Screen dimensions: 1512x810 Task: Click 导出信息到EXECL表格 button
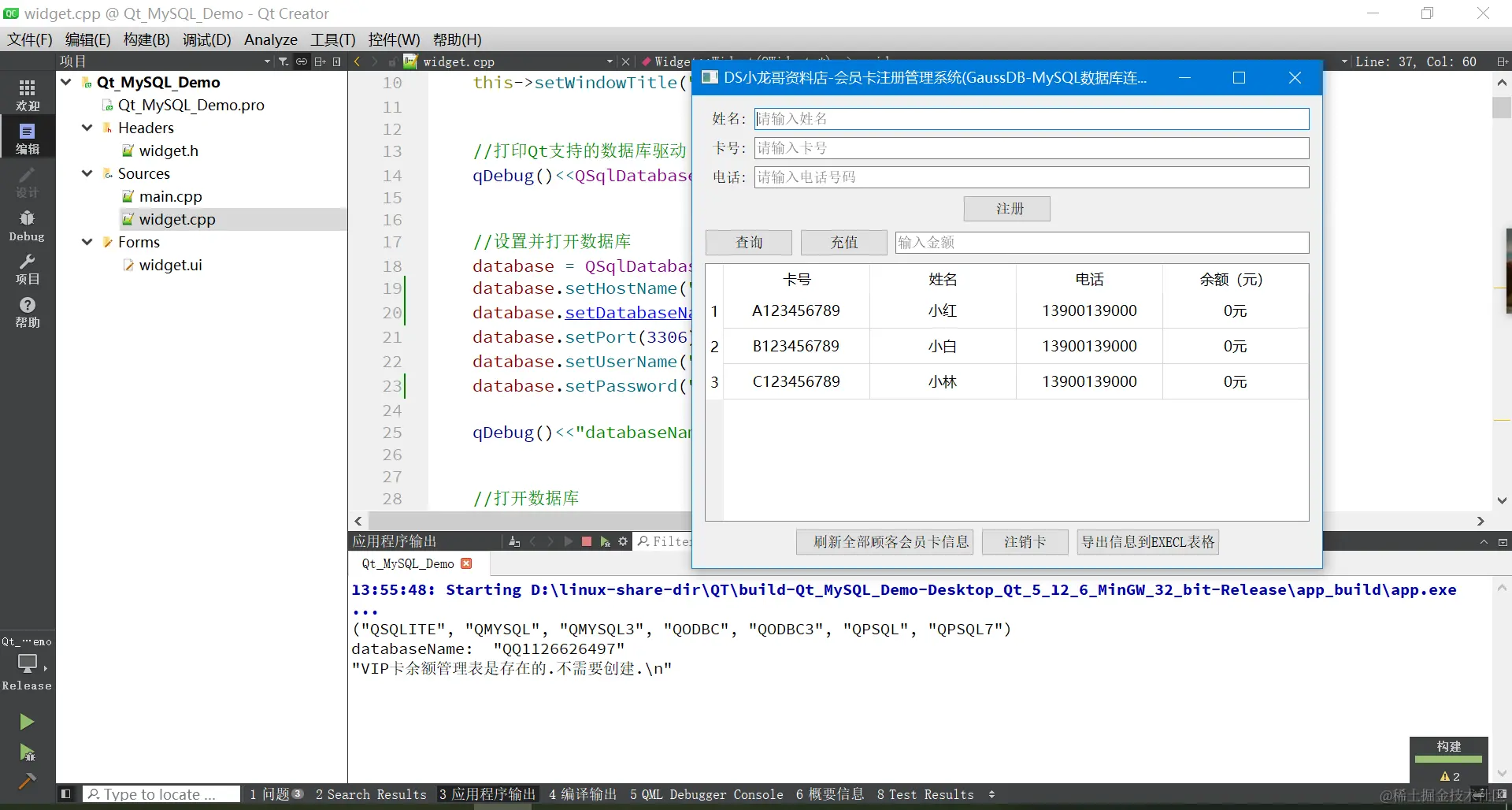coord(1148,542)
